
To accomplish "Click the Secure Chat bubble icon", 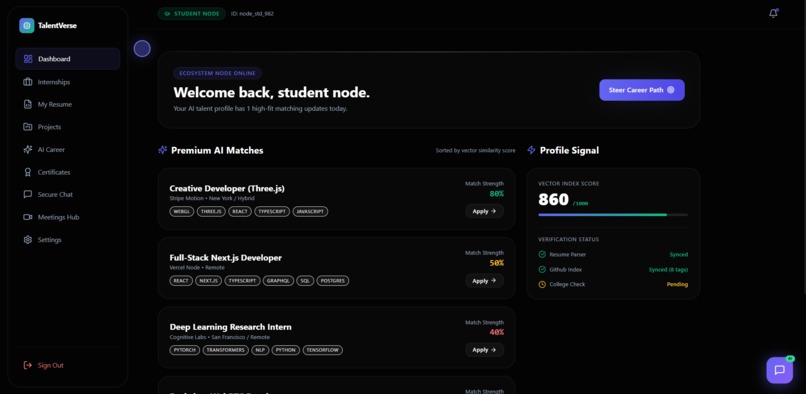I will tap(28, 194).
